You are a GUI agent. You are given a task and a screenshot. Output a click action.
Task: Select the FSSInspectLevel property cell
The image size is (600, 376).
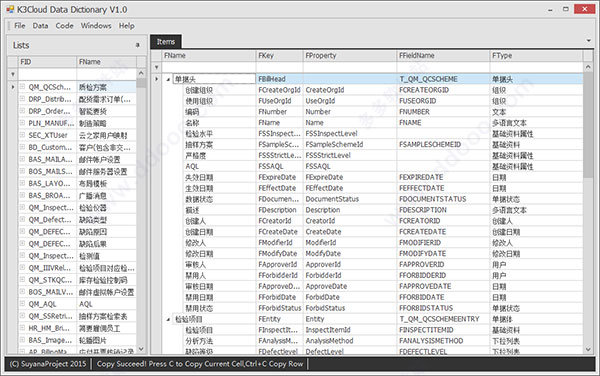click(350, 133)
